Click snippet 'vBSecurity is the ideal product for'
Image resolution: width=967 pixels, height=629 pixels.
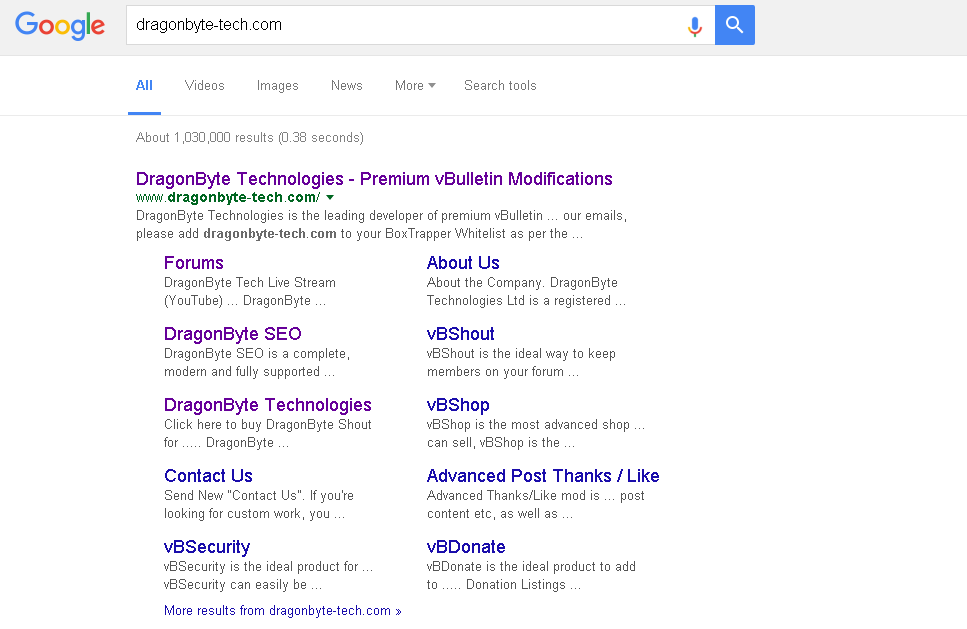coord(261,566)
